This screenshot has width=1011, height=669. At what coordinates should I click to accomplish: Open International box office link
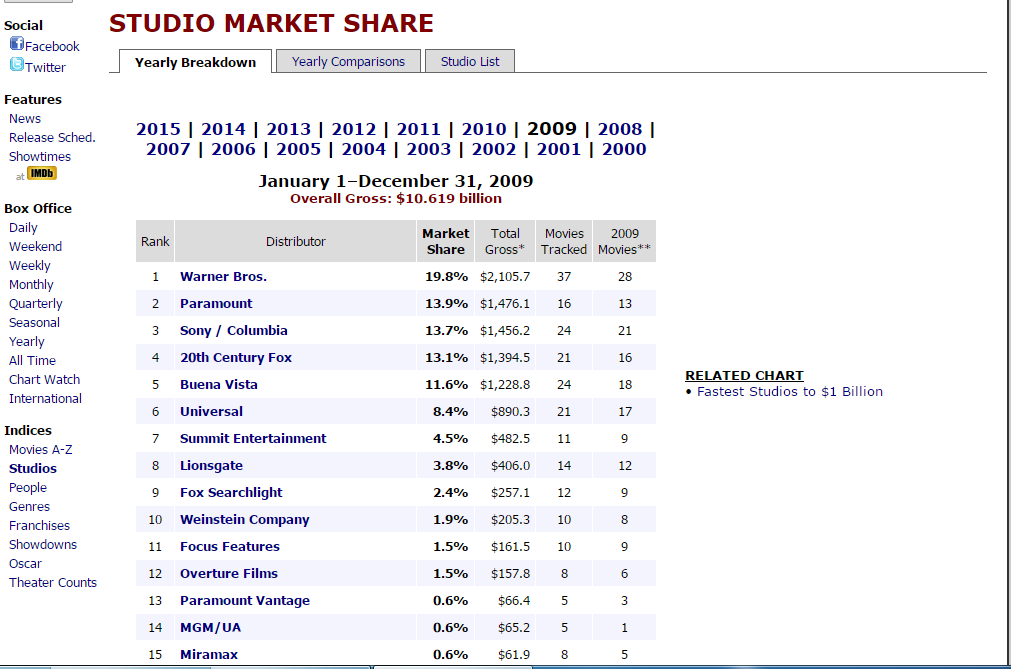[45, 398]
